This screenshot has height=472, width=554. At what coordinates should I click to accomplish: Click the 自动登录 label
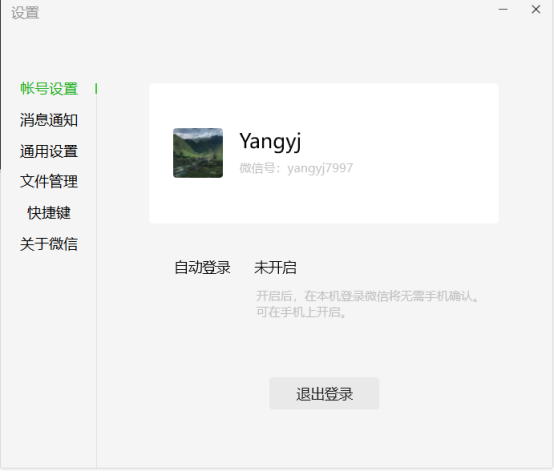click(x=202, y=267)
